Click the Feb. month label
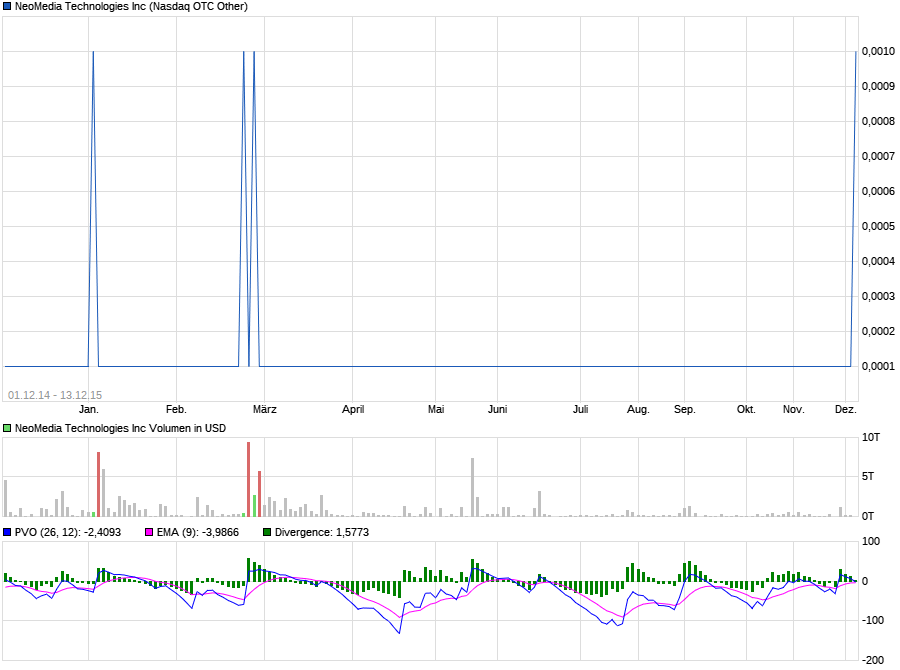 coord(176,409)
